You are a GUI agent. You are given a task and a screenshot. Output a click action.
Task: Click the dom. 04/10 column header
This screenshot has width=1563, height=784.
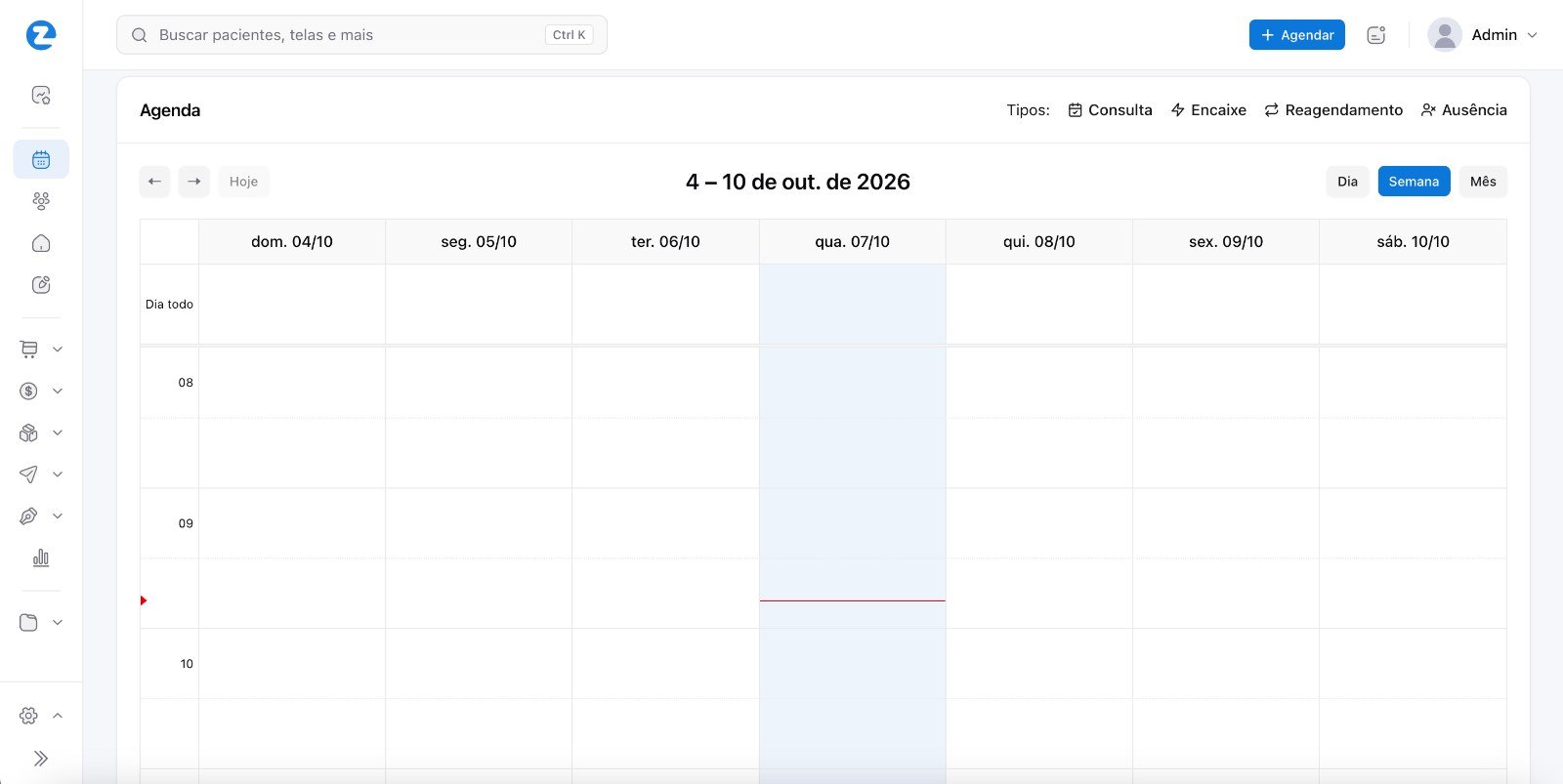click(x=292, y=242)
